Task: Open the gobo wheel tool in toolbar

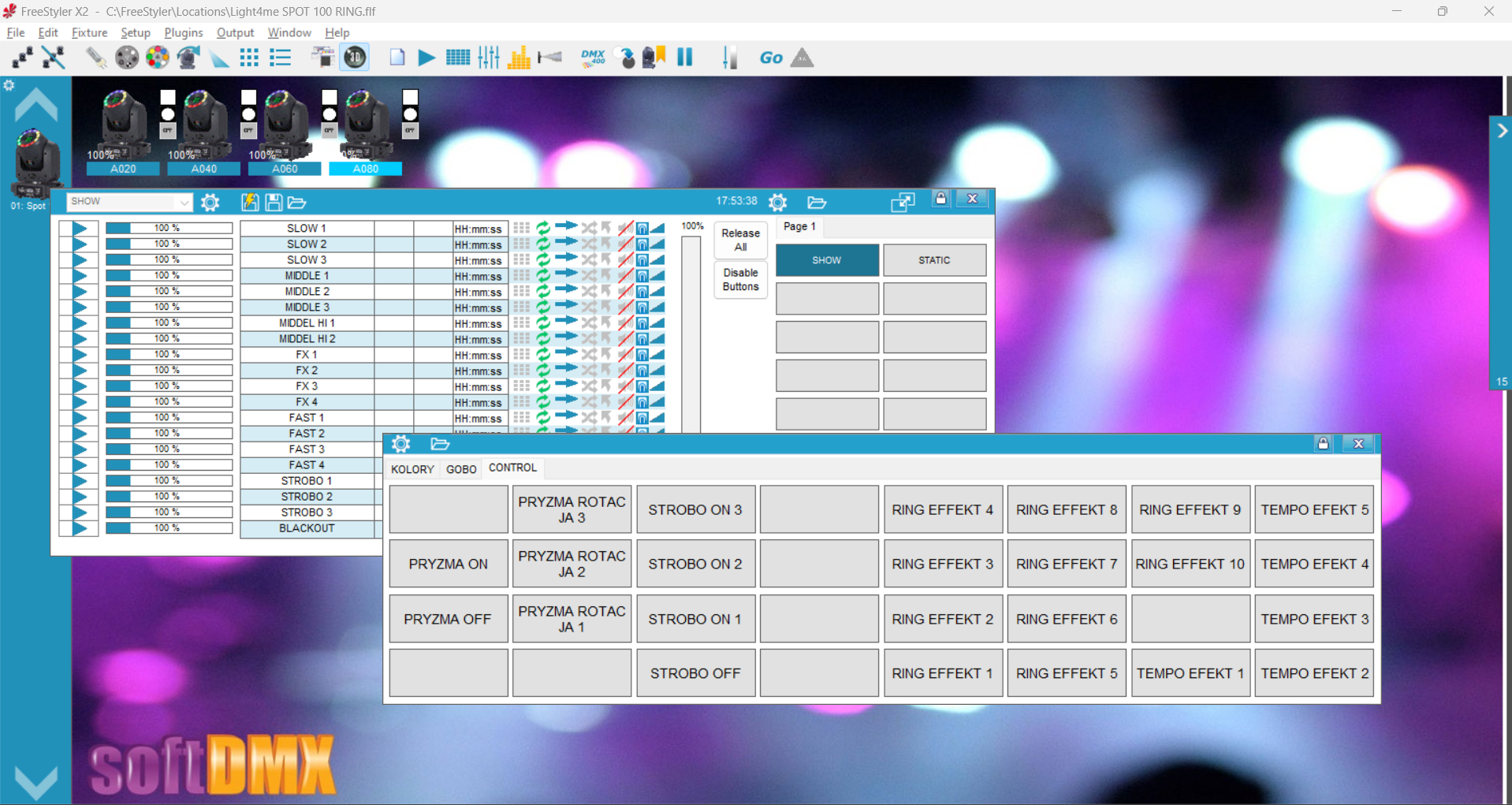Action: coord(126,58)
